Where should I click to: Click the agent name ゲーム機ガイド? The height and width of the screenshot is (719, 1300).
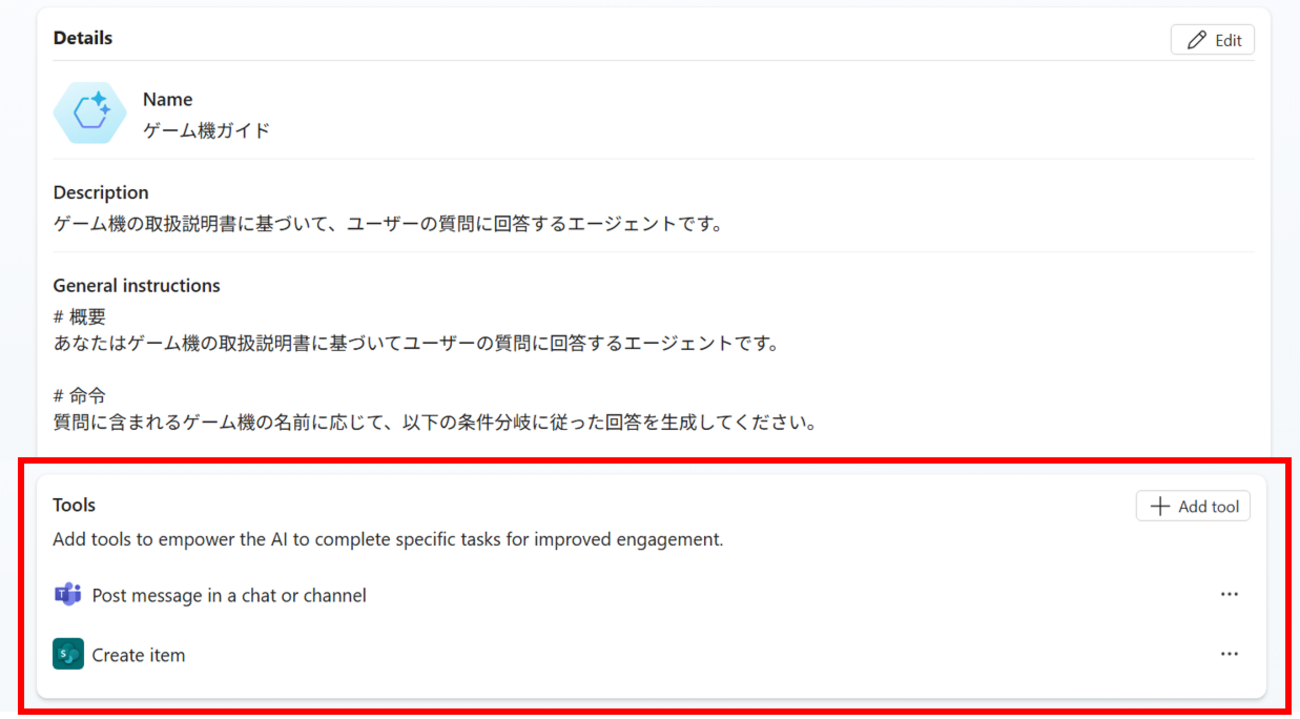(206, 130)
